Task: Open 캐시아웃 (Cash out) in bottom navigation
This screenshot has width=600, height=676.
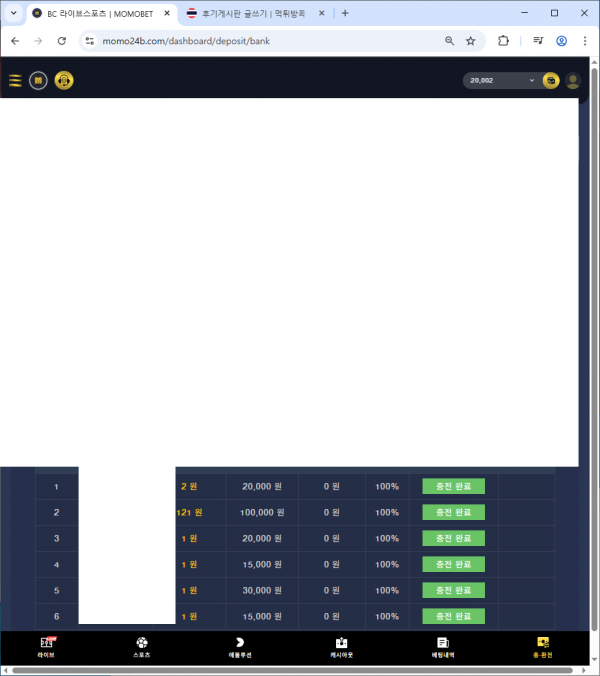Action: pos(341,646)
